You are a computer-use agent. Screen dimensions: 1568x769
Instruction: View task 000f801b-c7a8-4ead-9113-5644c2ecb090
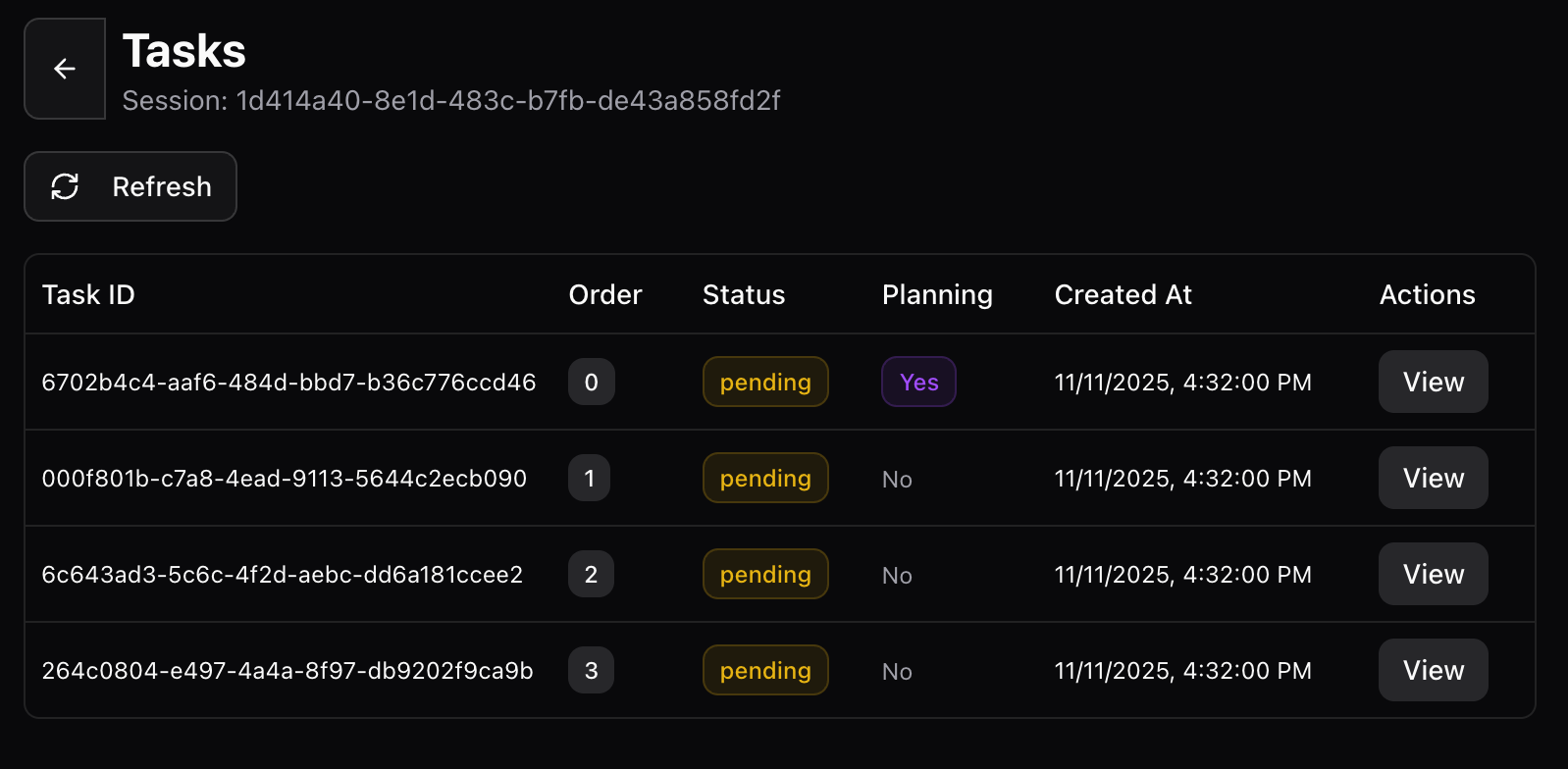(1433, 478)
